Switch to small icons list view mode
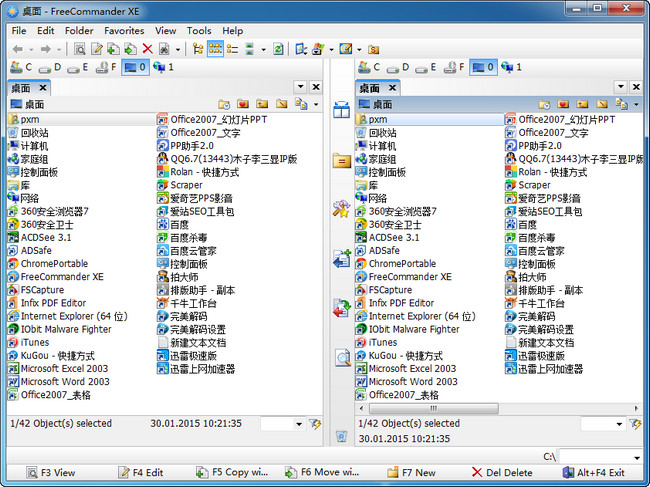 pyautogui.click(x=215, y=49)
